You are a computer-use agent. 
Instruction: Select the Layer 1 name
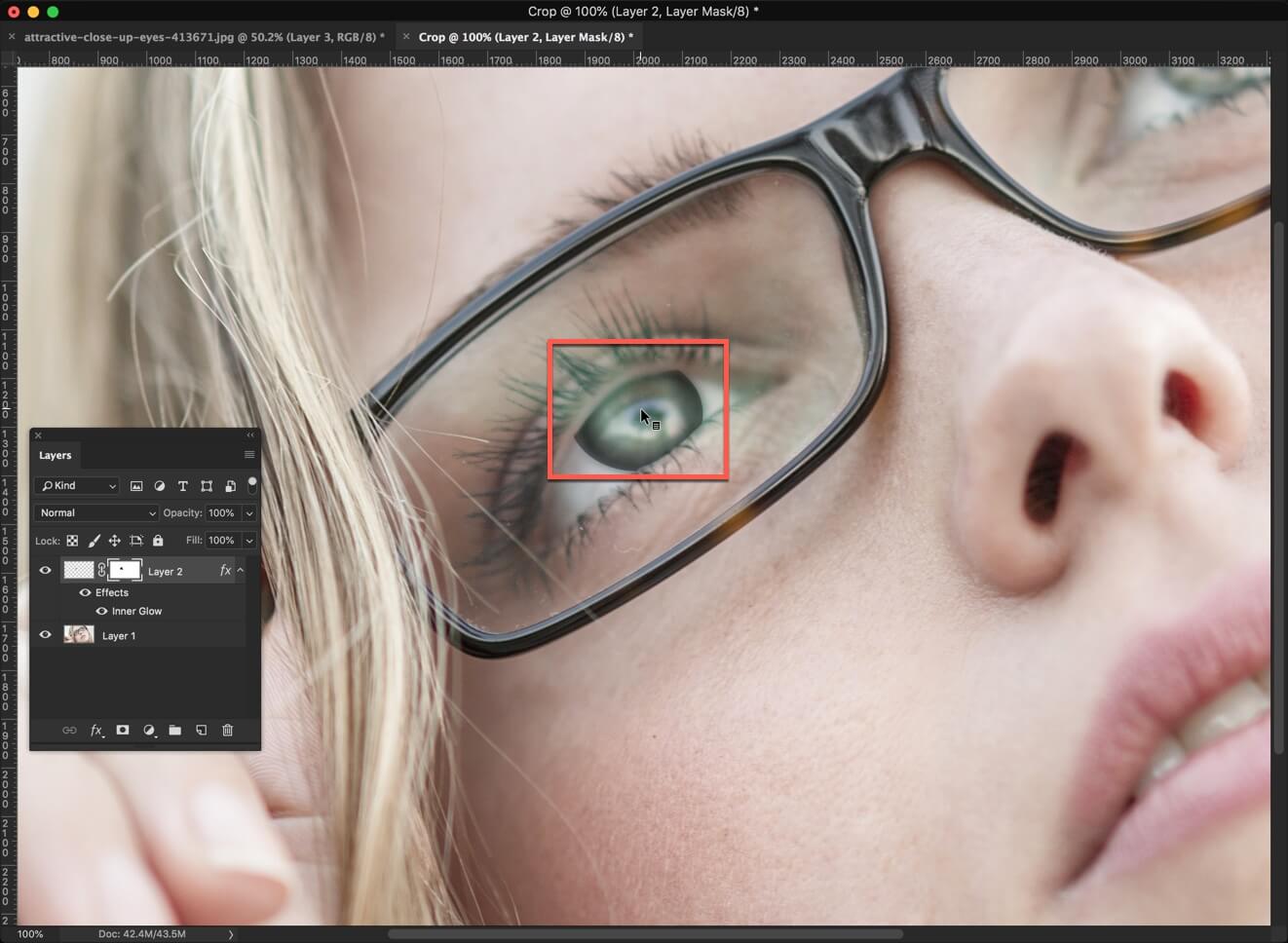pos(119,636)
